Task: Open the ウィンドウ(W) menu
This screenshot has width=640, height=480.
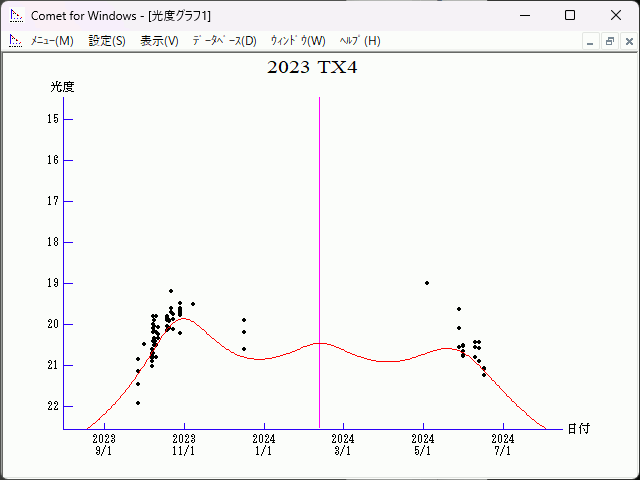Action: click(x=298, y=41)
